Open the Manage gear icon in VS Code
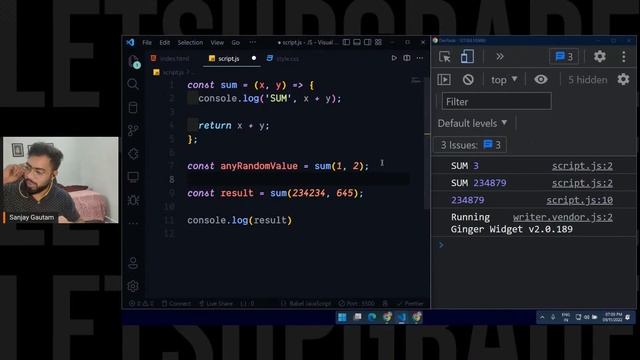Image resolution: width=640 pixels, height=360 pixels. point(133,286)
